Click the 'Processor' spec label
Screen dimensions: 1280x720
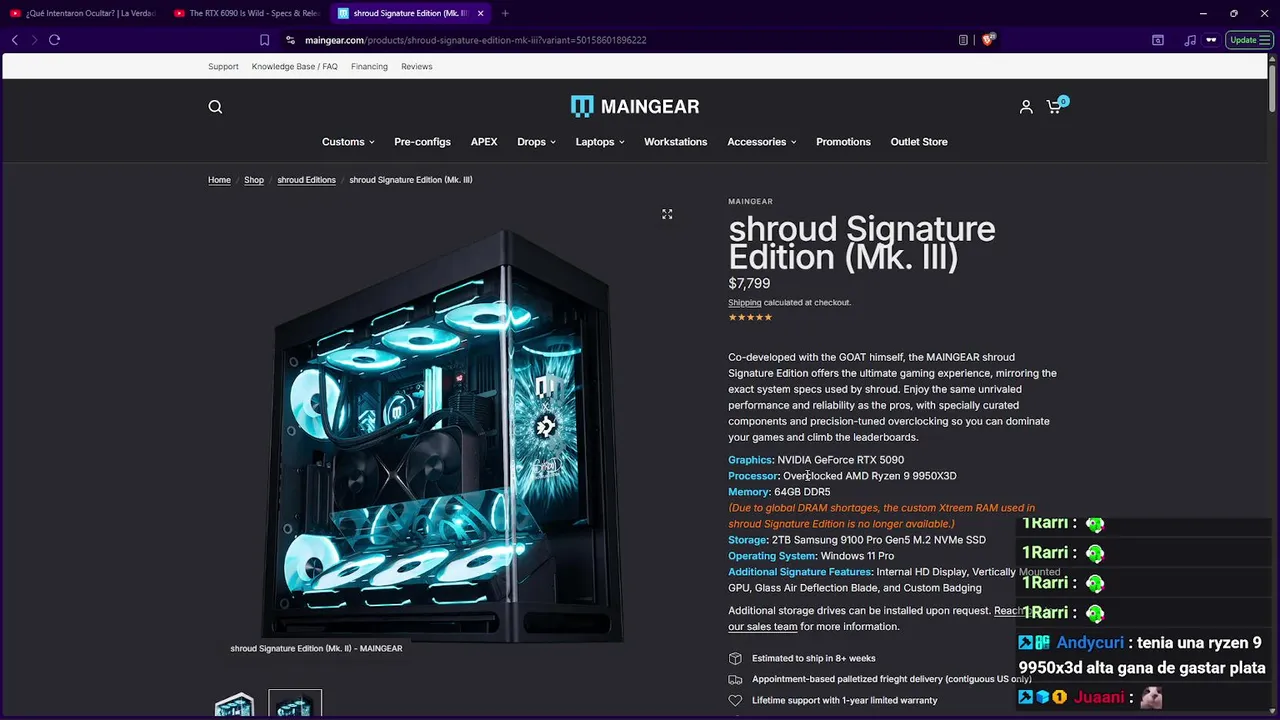pyautogui.click(x=753, y=476)
